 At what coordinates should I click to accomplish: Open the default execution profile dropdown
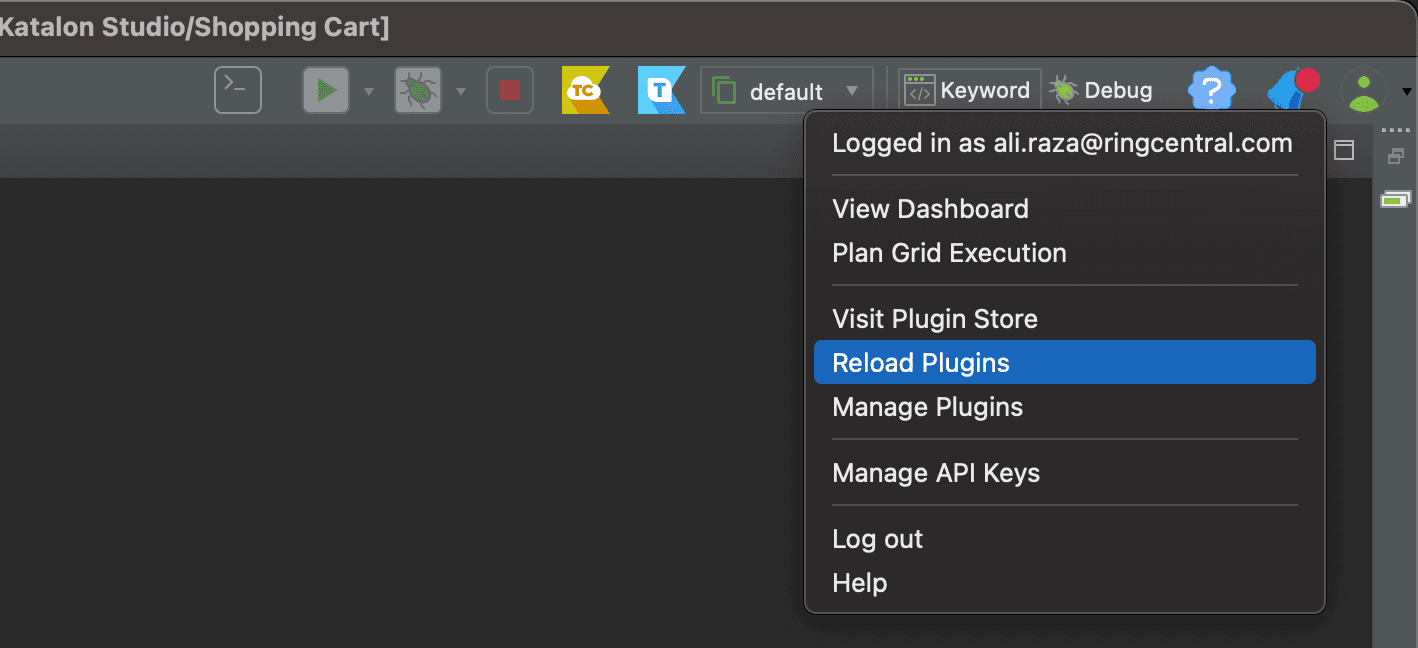pyautogui.click(x=786, y=91)
